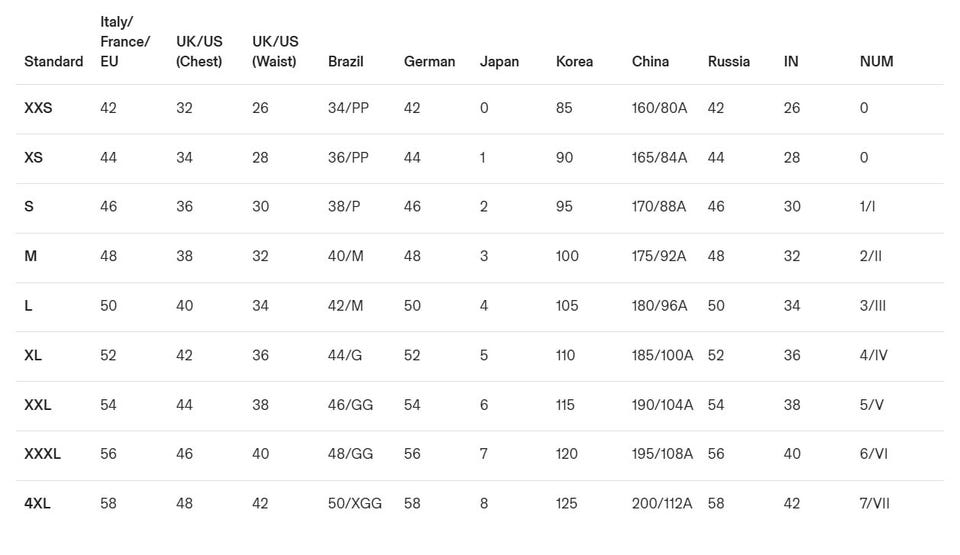Select the UK/US (Chest) column header
The image size is (960, 555).
pyautogui.click(x=199, y=52)
